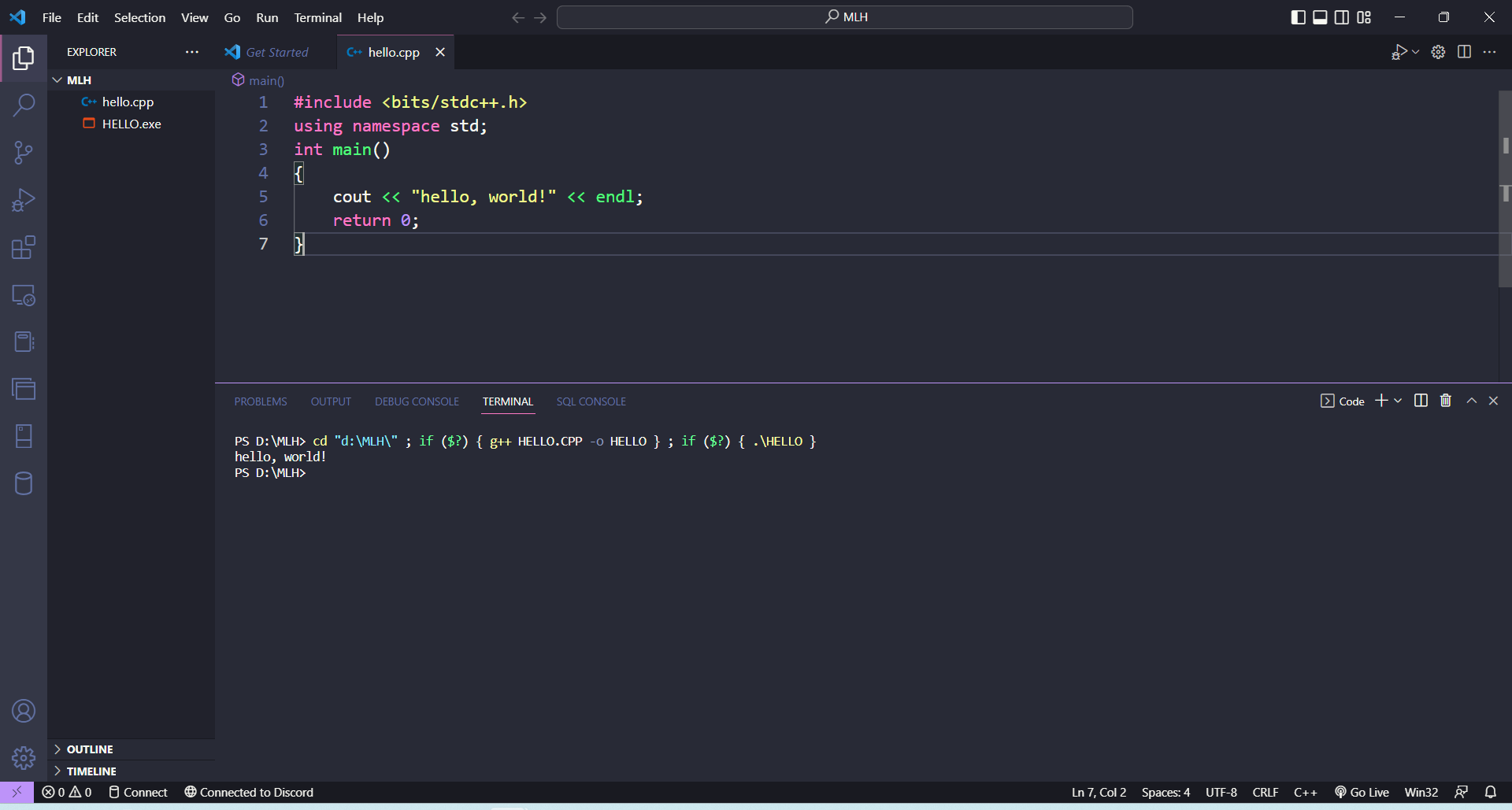
Task: Click the MLH command center search box
Action: pyautogui.click(x=844, y=17)
